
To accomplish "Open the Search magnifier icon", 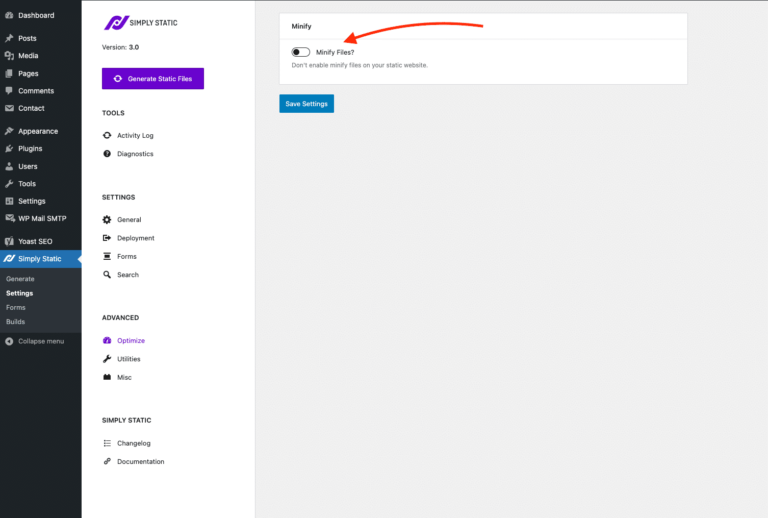I will coord(107,275).
